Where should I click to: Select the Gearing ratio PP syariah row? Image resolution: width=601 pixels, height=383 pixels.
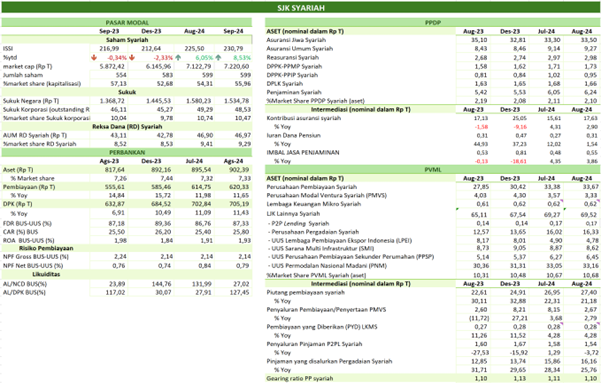point(432,378)
